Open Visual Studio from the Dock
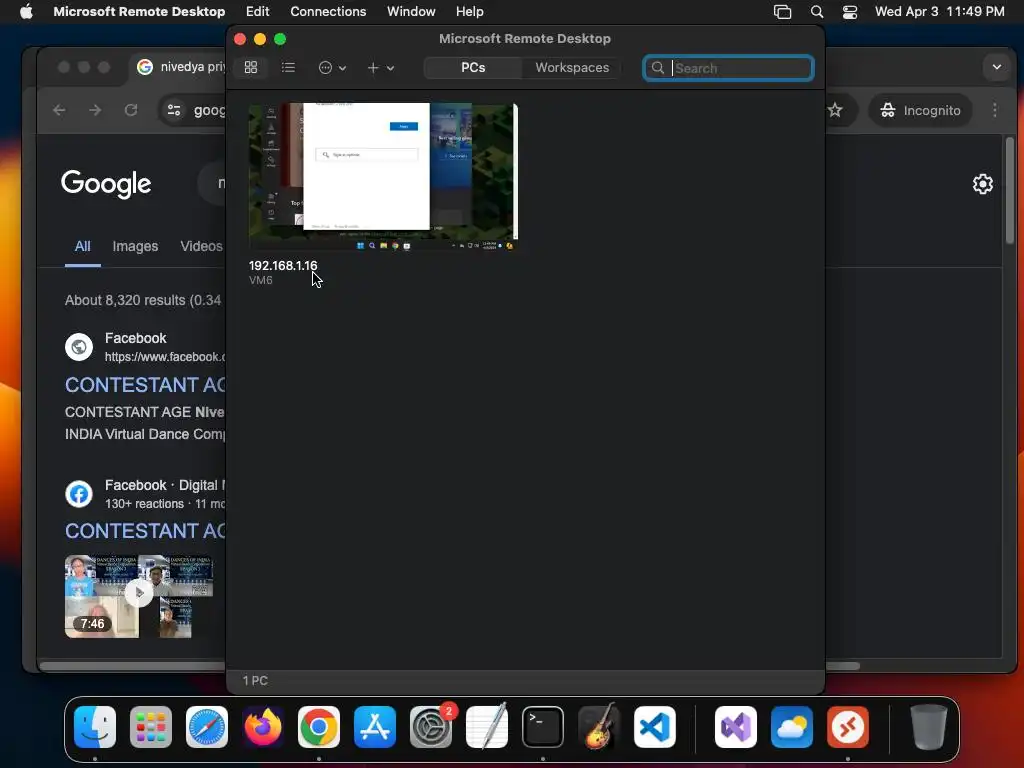The image size is (1024, 768). 736,727
